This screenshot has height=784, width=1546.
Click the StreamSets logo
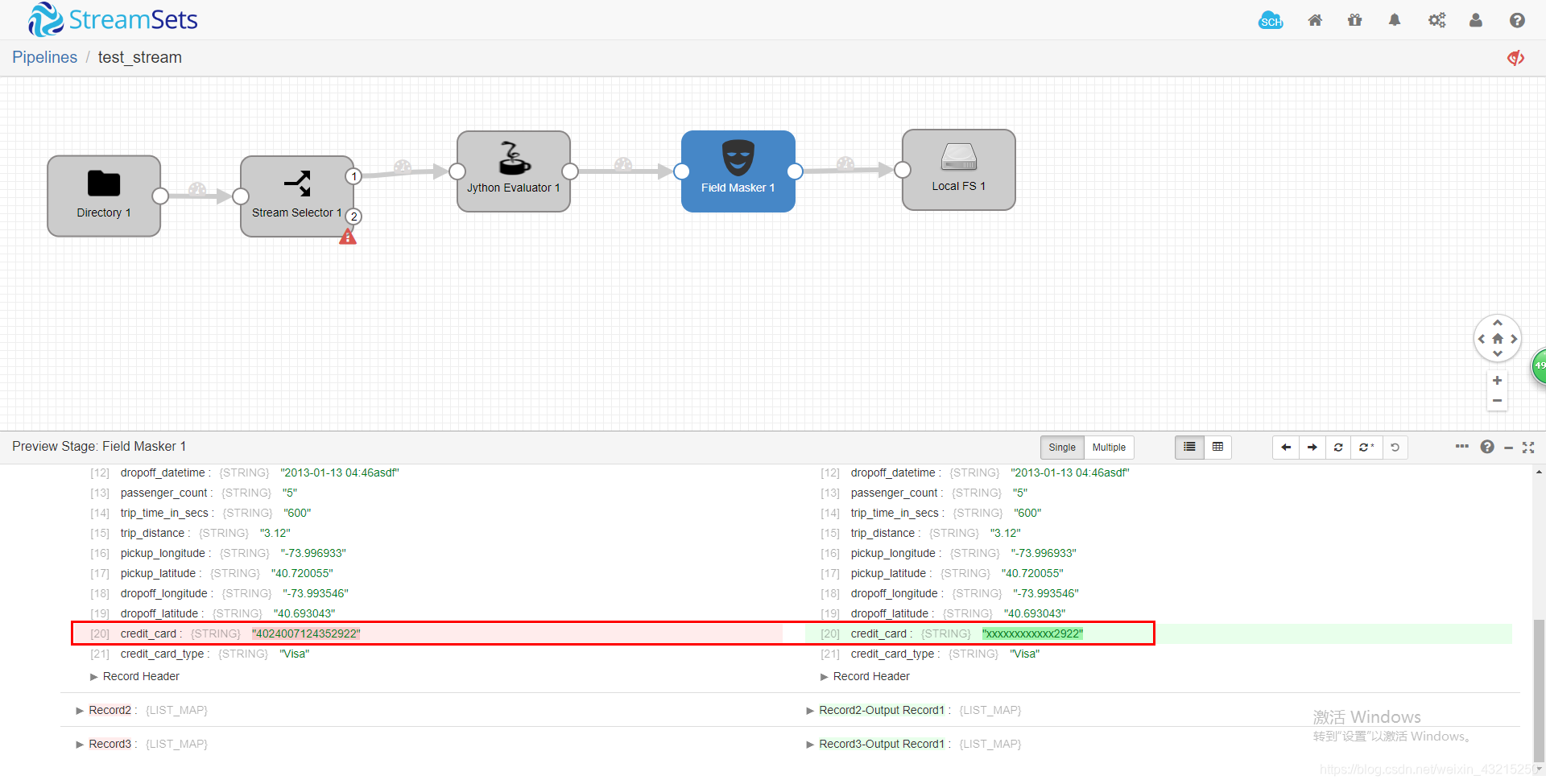113,19
